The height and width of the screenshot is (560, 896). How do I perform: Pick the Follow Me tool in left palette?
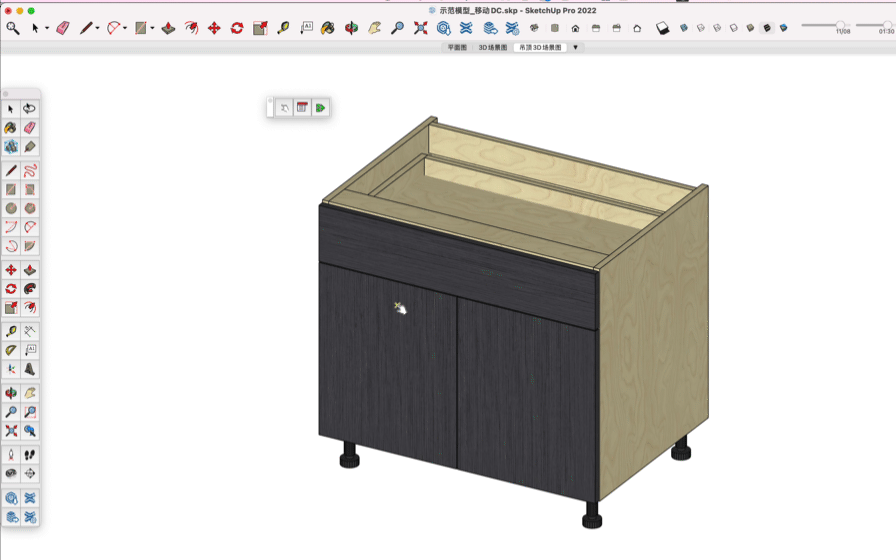[x=30, y=289]
